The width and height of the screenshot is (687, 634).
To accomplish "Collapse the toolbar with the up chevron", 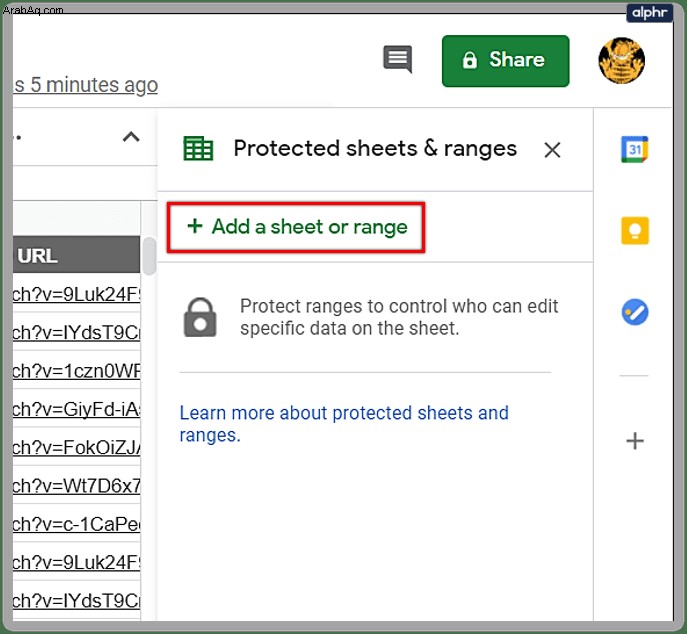I will (131, 137).
